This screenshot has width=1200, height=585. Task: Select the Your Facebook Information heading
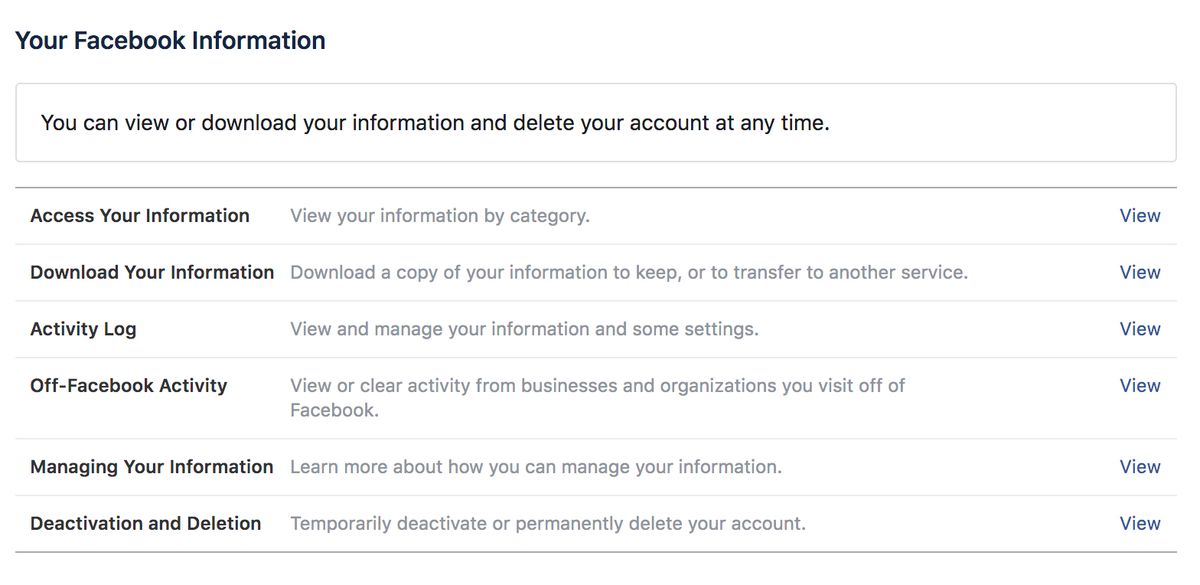(169, 39)
